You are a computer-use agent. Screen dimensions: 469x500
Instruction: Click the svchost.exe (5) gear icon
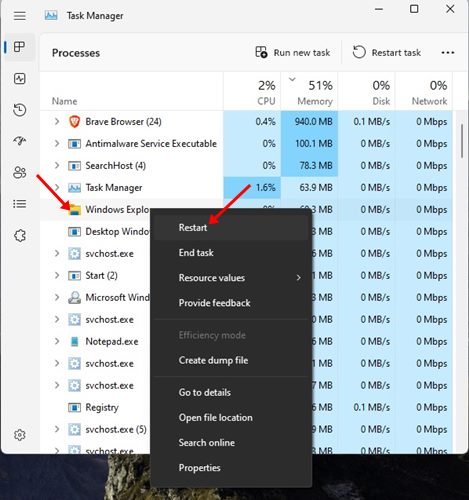[x=74, y=429]
